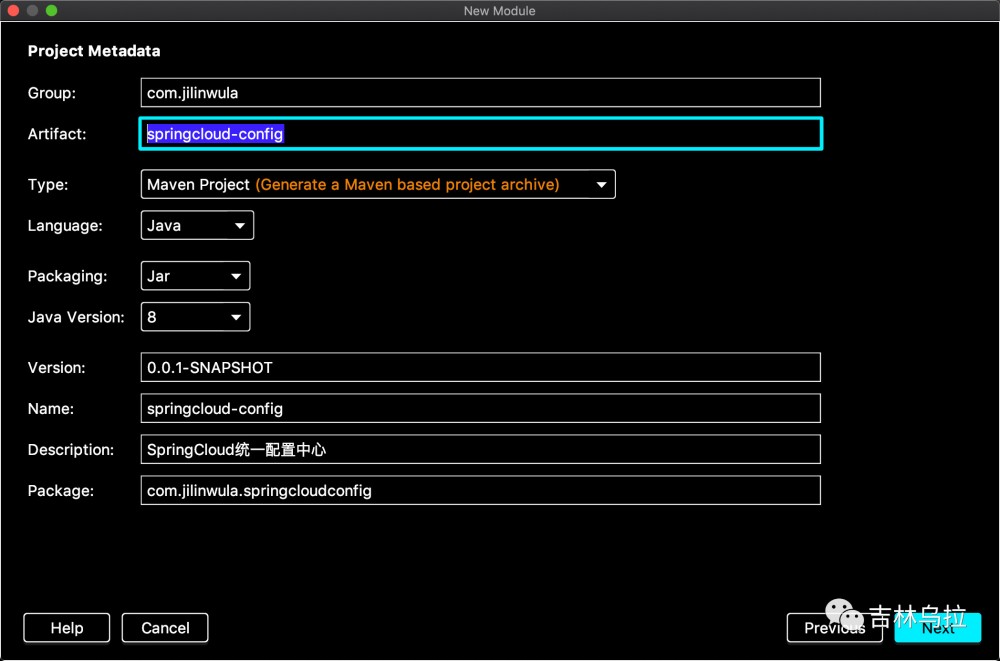Minimize the New Module window
This screenshot has width=1000, height=661.
click(x=32, y=10)
